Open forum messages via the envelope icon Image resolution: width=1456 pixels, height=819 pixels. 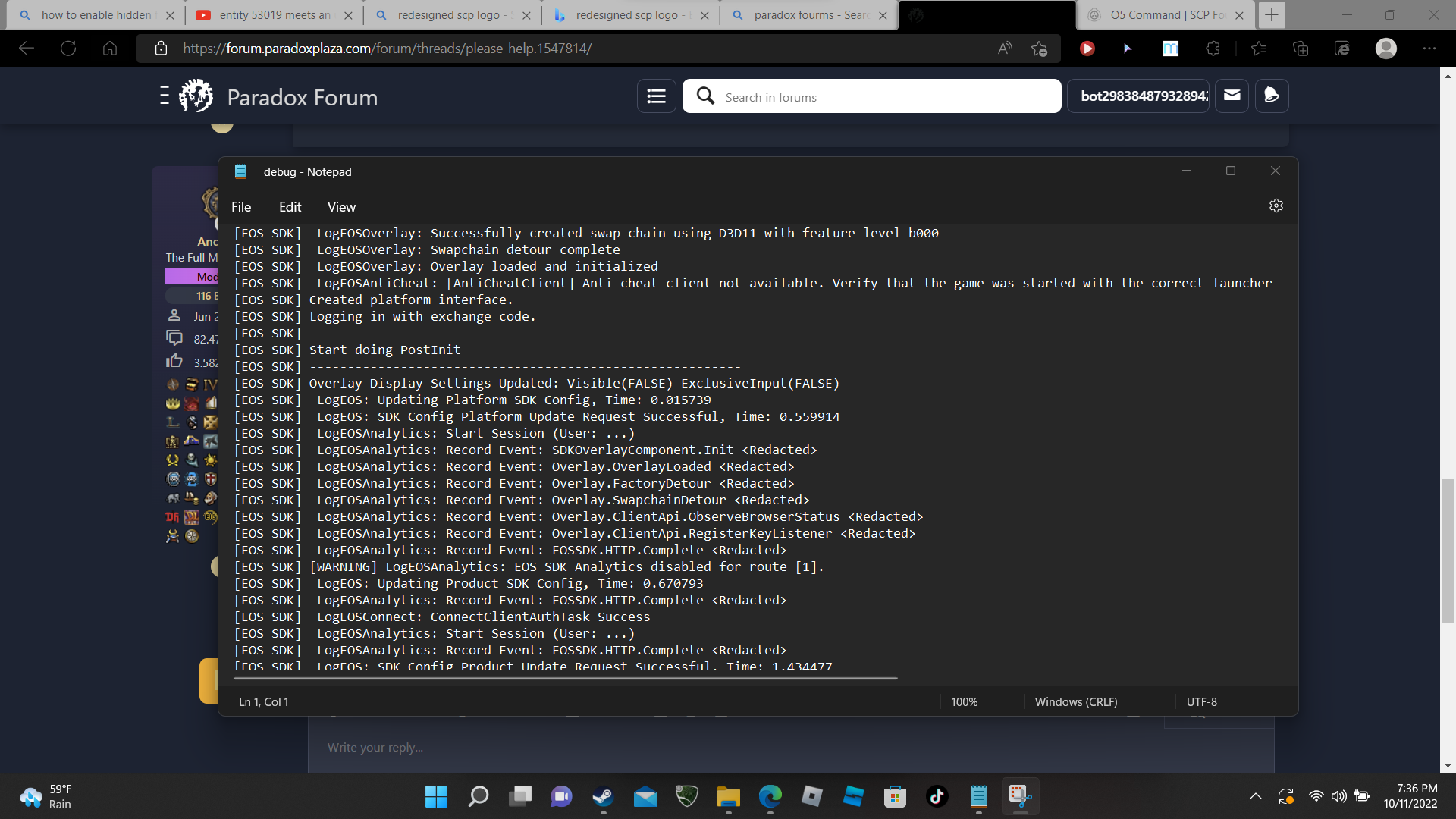tap(1232, 96)
